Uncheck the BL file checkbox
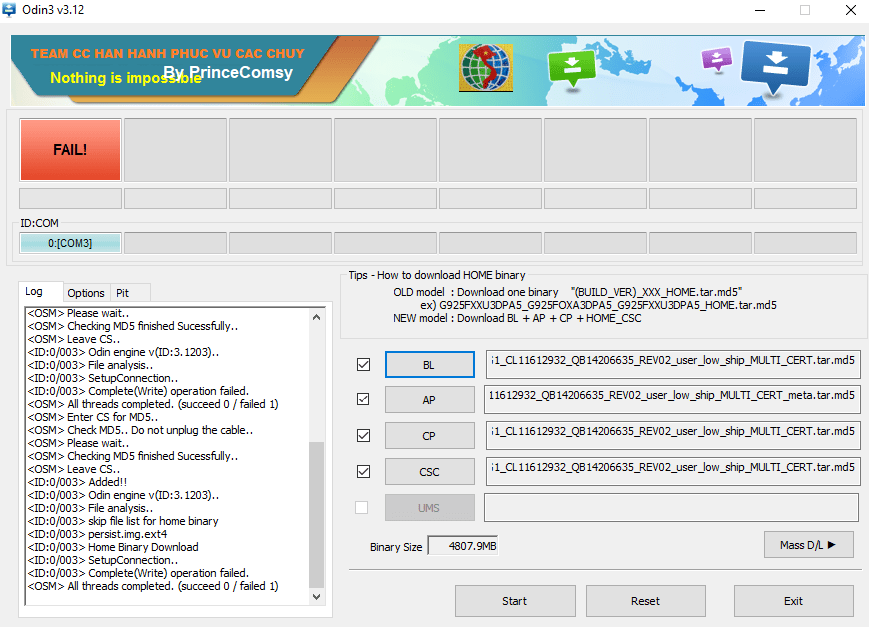 click(364, 364)
